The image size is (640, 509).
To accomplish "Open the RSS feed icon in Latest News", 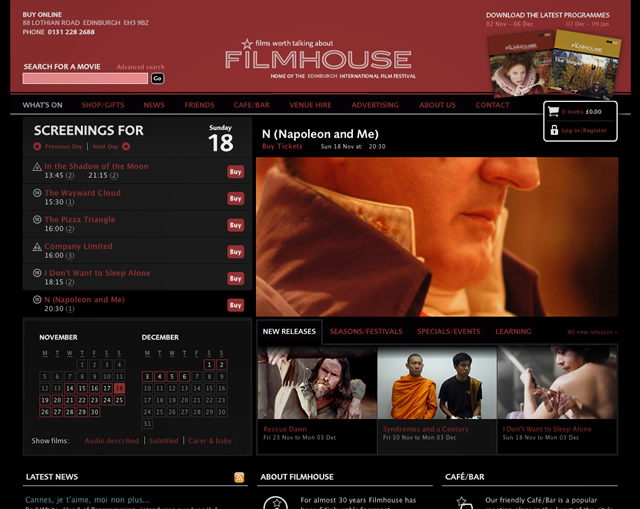I will click(x=239, y=477).
